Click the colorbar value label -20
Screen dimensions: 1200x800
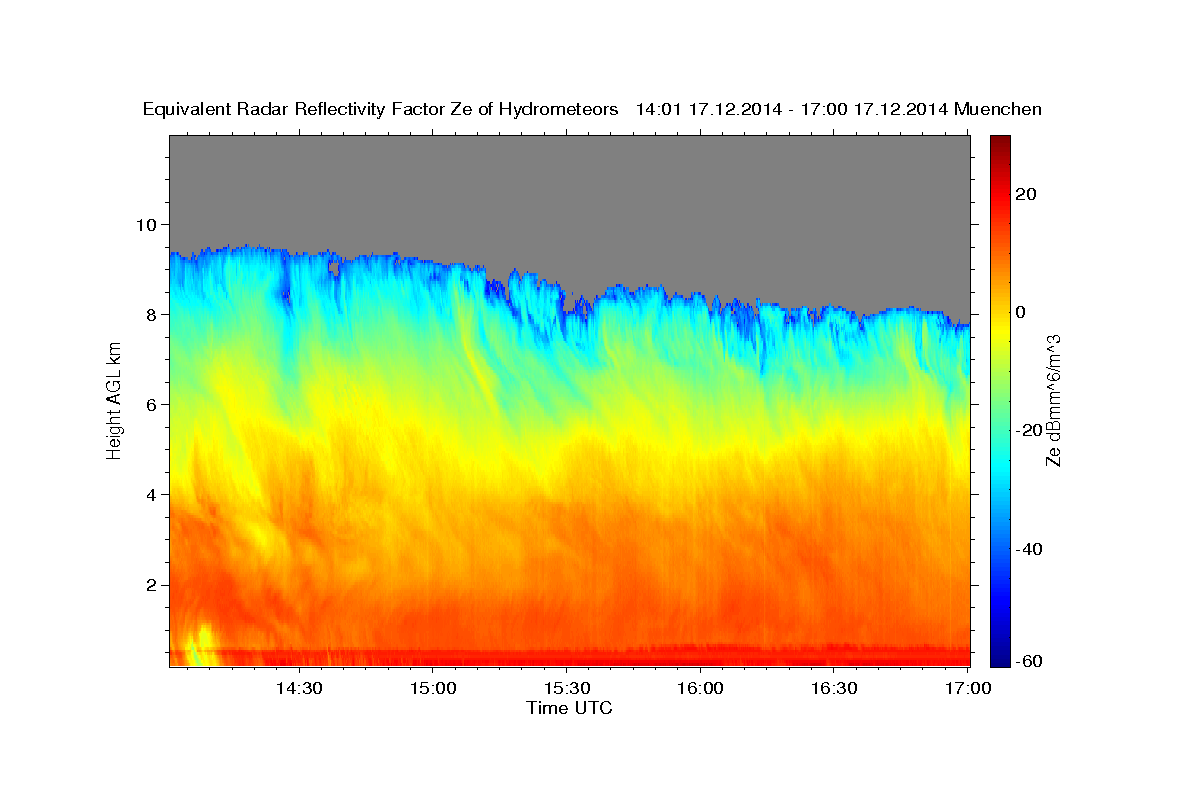point(1029,430)
